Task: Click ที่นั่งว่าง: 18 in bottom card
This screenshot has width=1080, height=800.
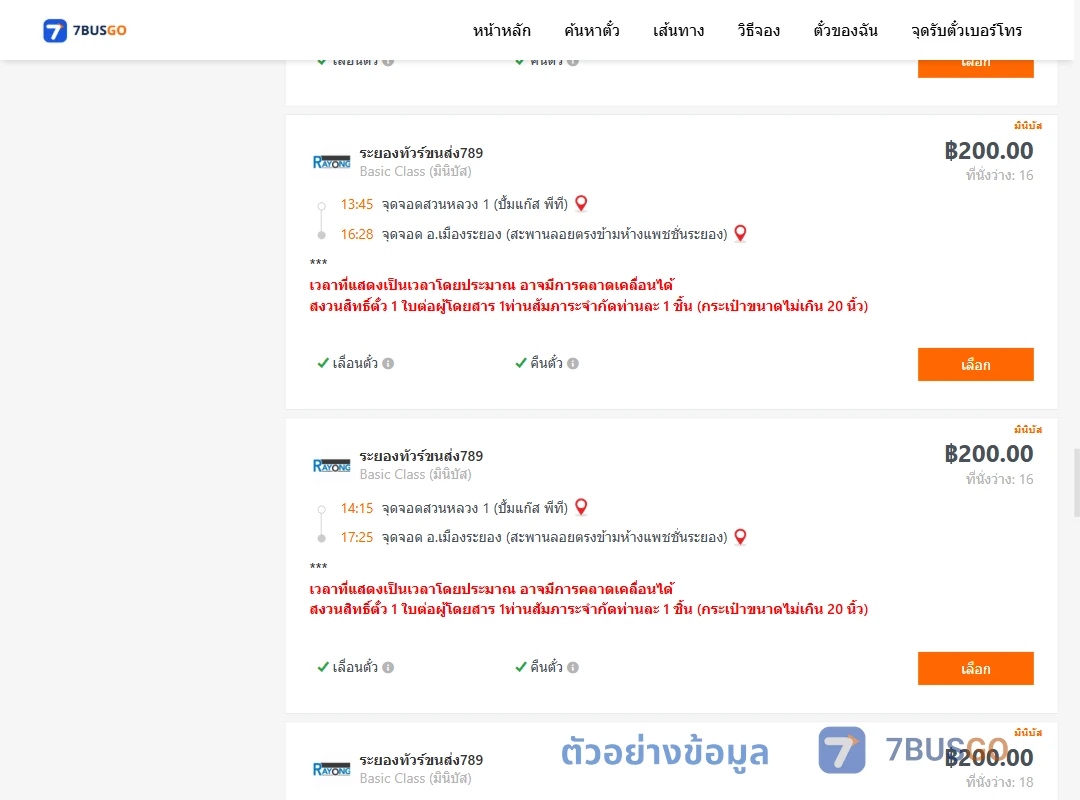Action: coord(999,782)
